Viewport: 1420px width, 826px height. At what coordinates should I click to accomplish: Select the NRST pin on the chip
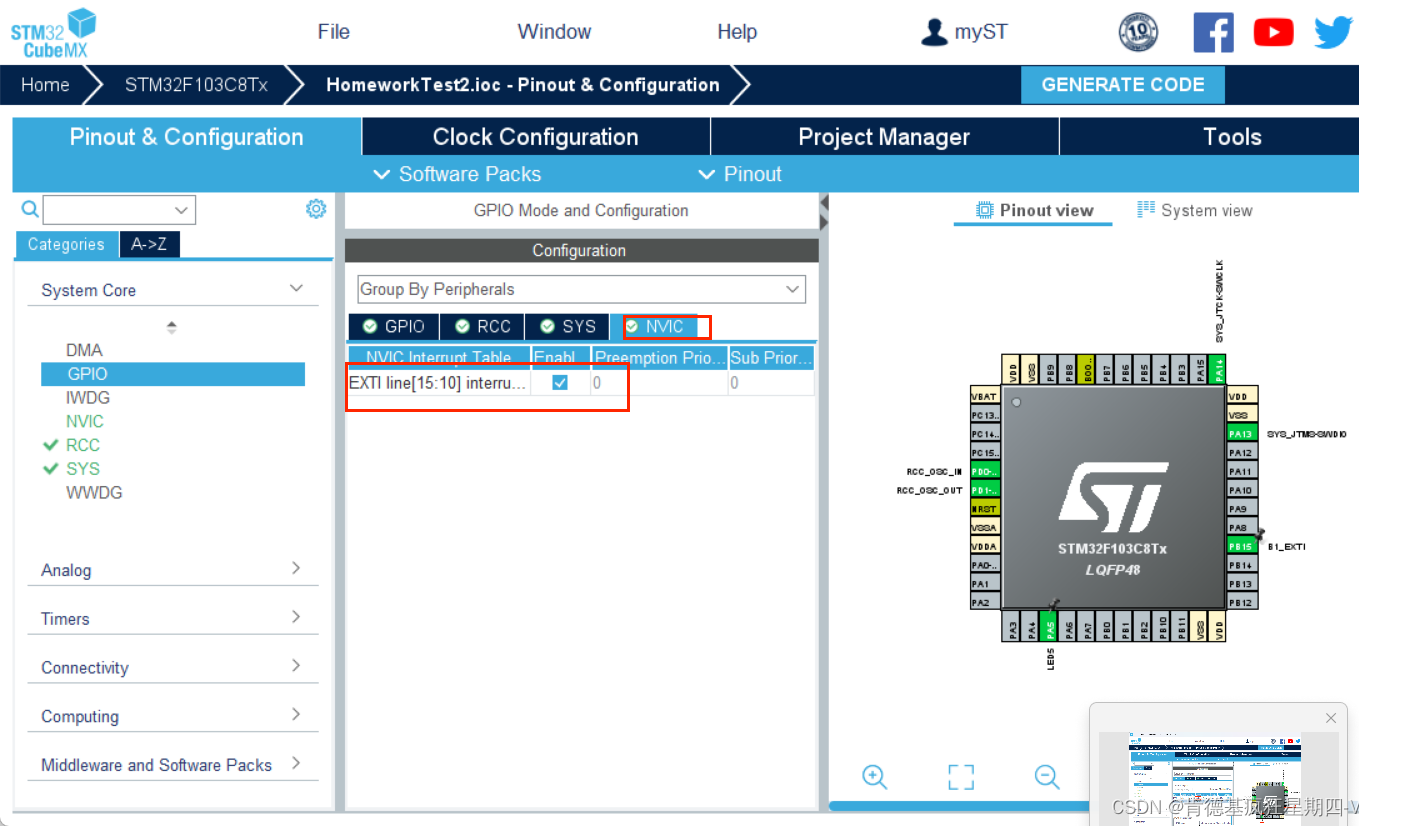click(x=985, y=508)
